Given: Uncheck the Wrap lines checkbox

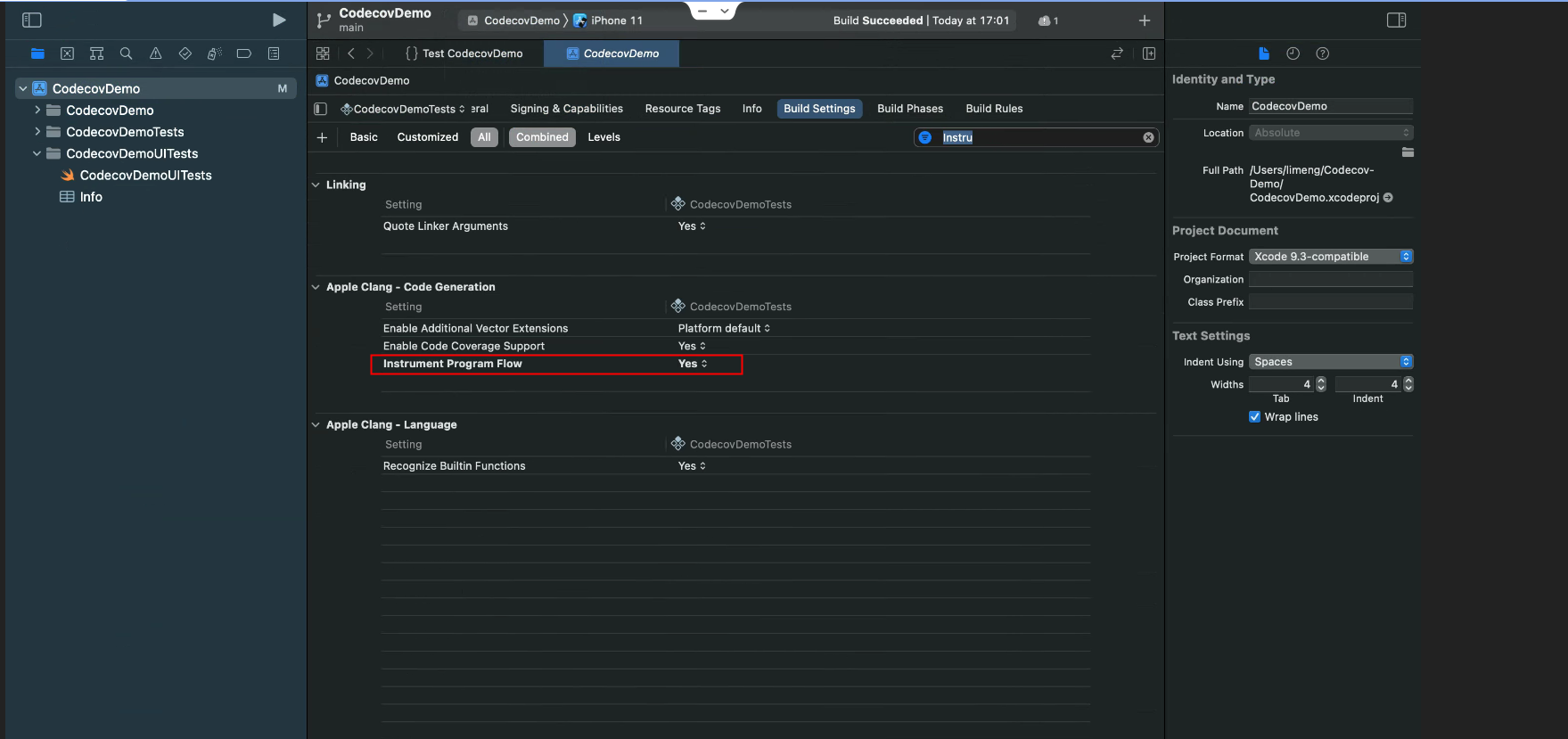Looking at the screenshot, I should pyautogui.click(x=1254, y=417).
